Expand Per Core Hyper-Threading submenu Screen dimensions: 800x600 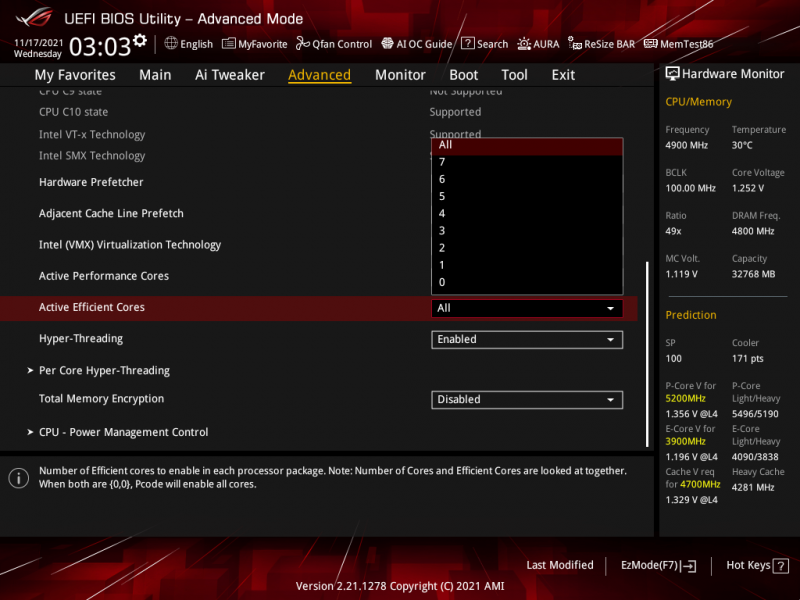[104, 371]
